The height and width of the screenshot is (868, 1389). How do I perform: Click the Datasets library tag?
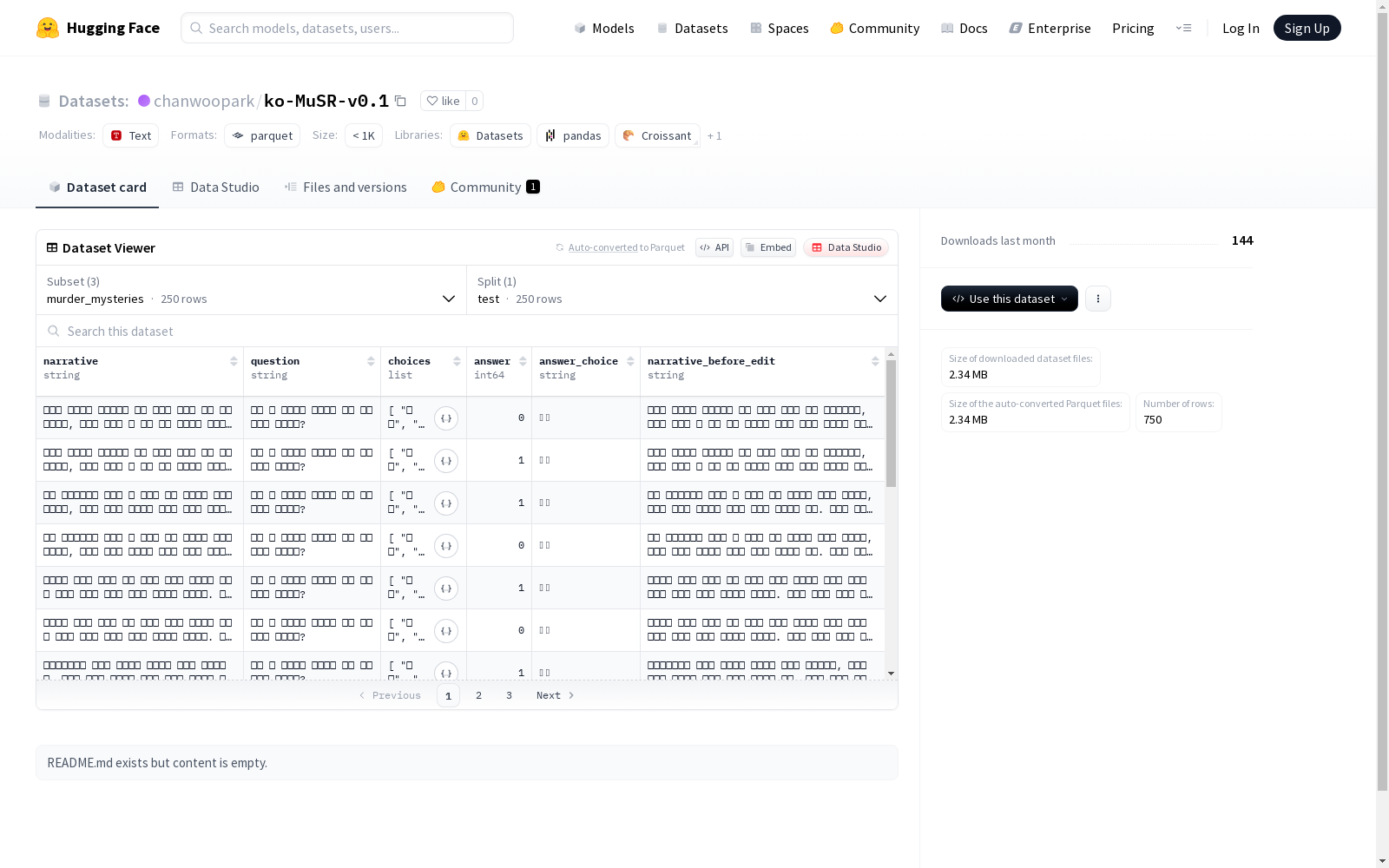490,135
